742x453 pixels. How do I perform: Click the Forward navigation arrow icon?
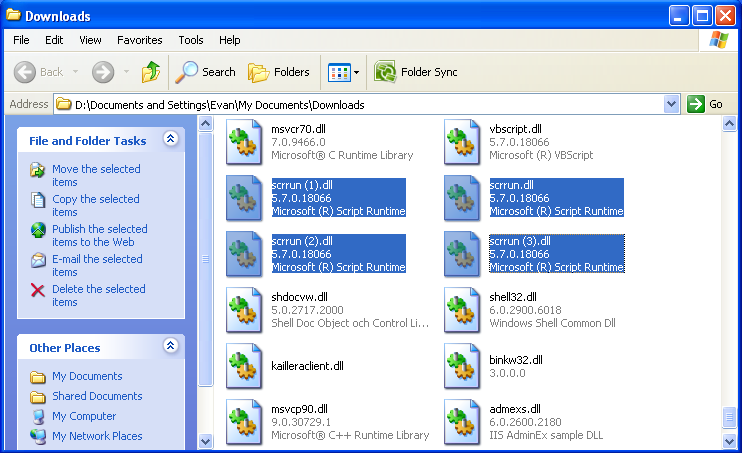click(x=103, y=72)
